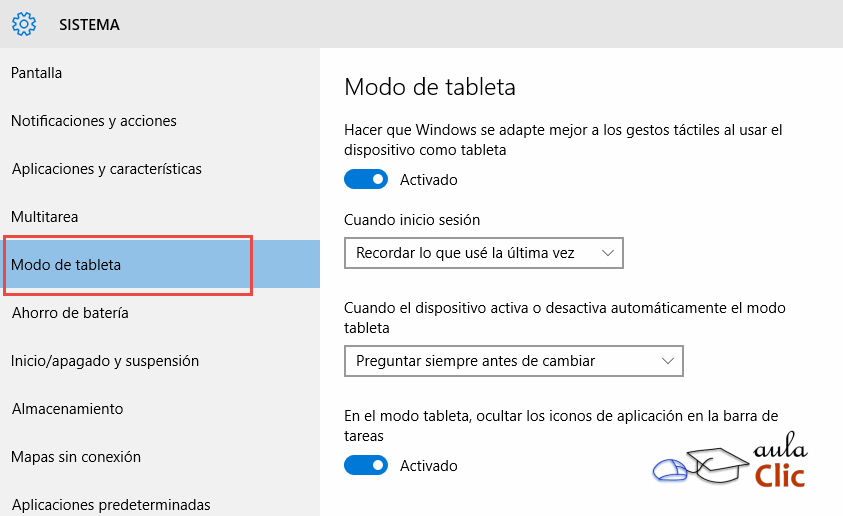Turn off the tablet mode touch-gestures toggle

pos(365,180)
